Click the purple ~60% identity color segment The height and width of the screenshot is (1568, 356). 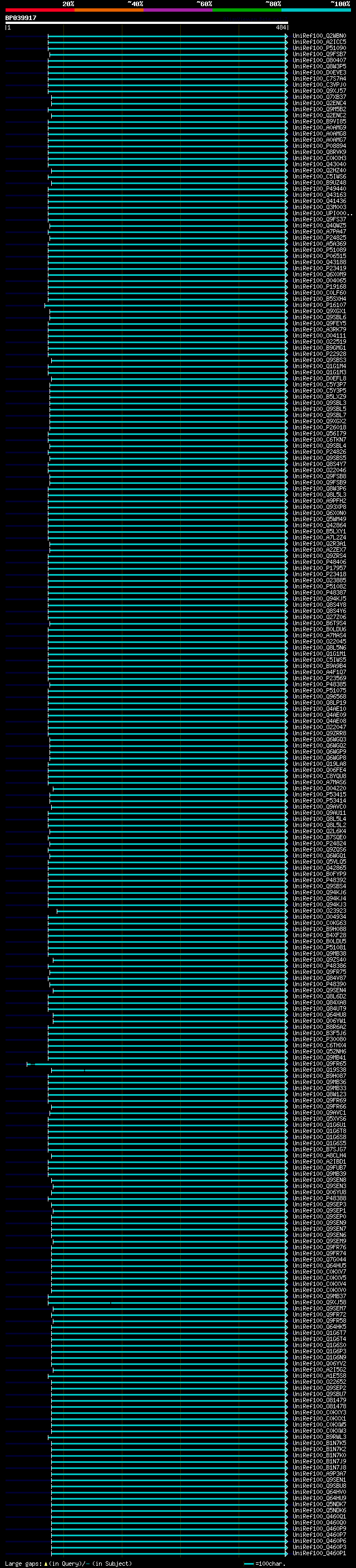[177, 10]
